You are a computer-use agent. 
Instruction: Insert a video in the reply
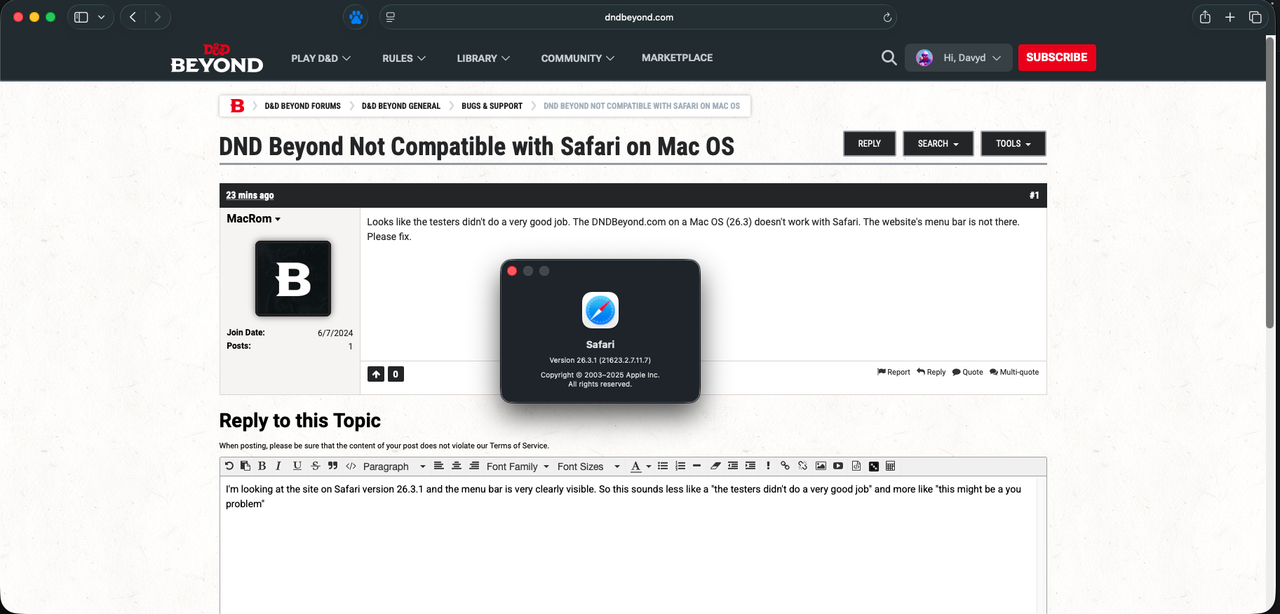pyautogui.click(x=838, y=466)
